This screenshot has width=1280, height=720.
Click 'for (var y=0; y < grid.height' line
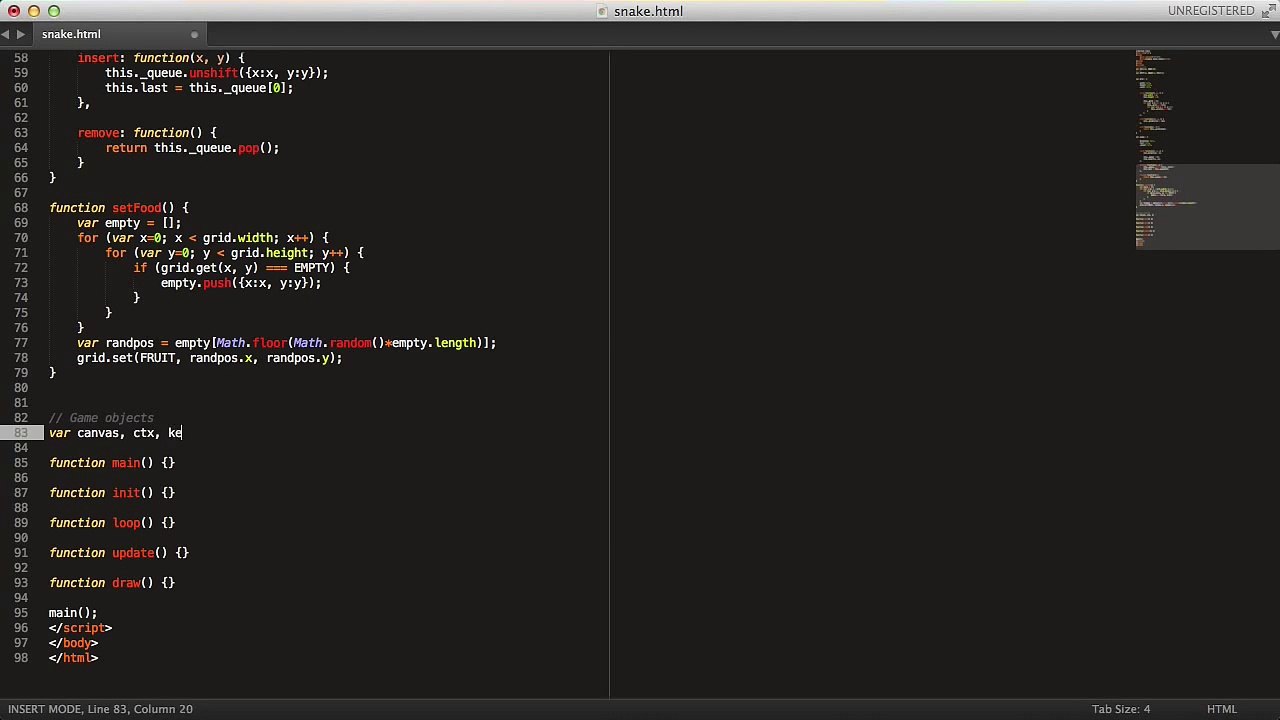(234, 253)
